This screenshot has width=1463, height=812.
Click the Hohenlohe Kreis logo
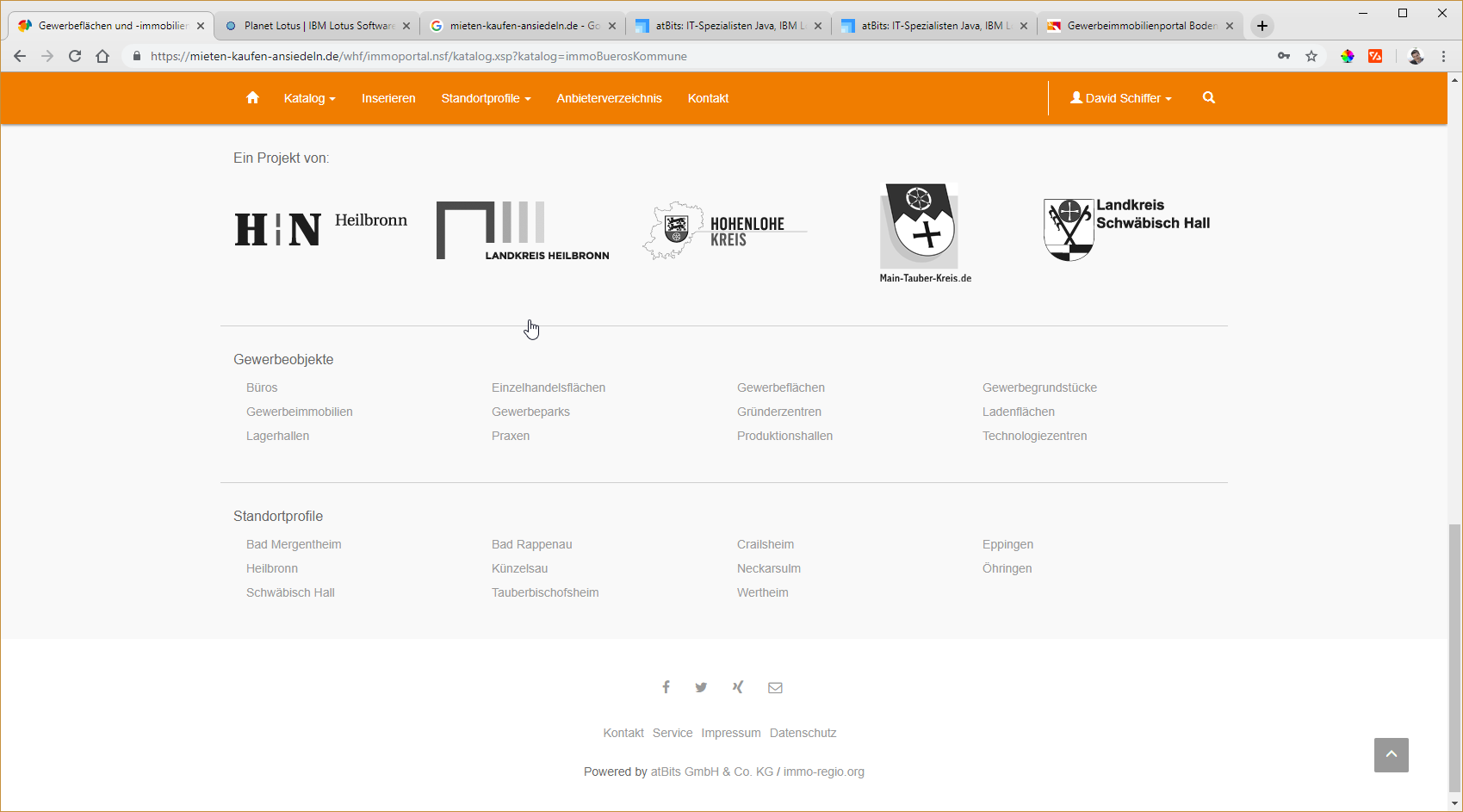tap(724, 231)
